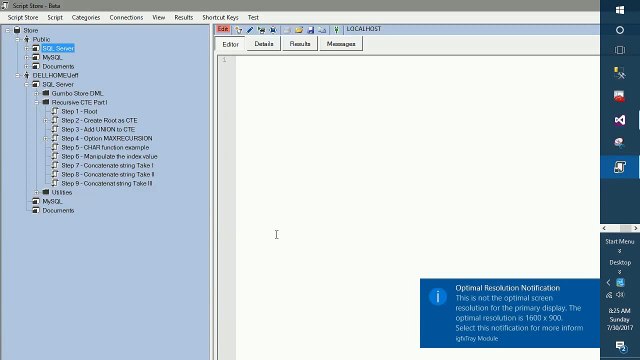Open the Results menu in menu bar
Image resolution: width=640 pixels, height=360 pixels.
point(183,18)
